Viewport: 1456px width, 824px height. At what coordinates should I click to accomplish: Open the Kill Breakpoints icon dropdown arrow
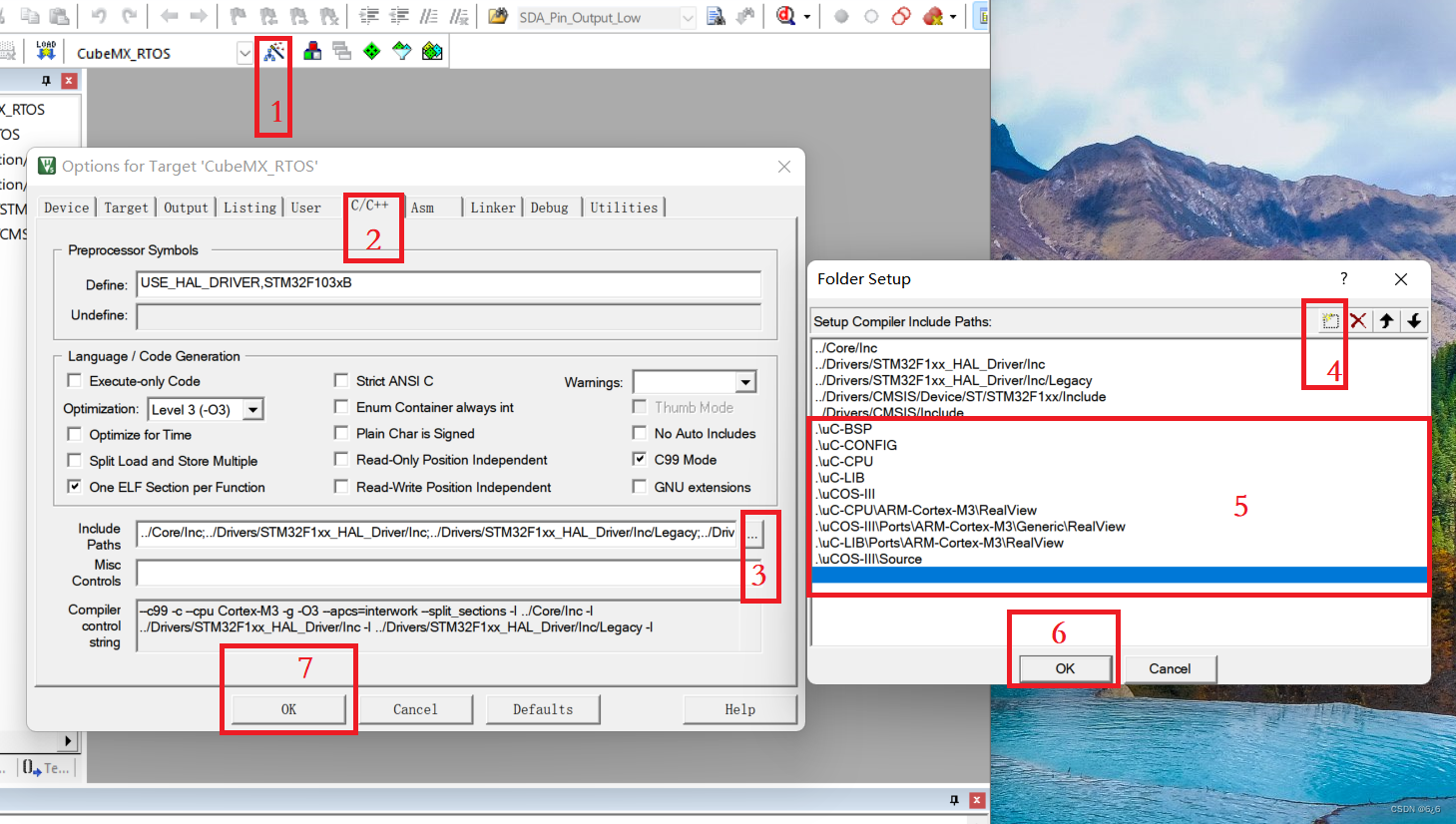tap(953, 17)
